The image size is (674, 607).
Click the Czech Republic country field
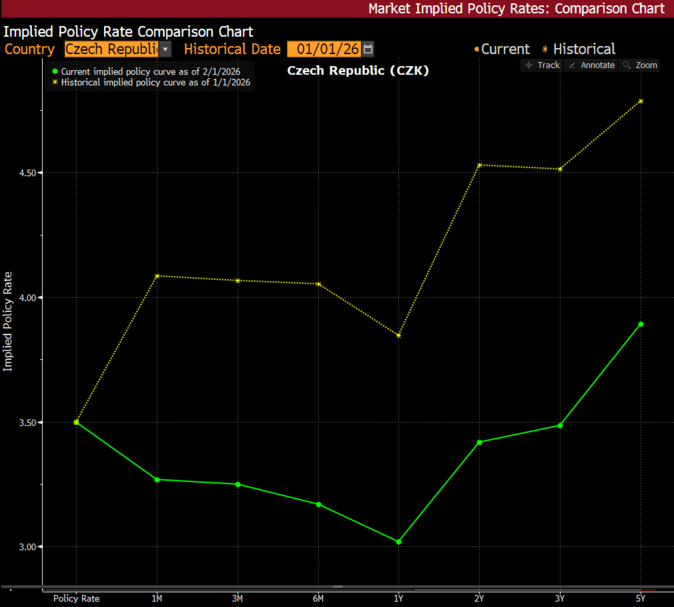[110, 49]
